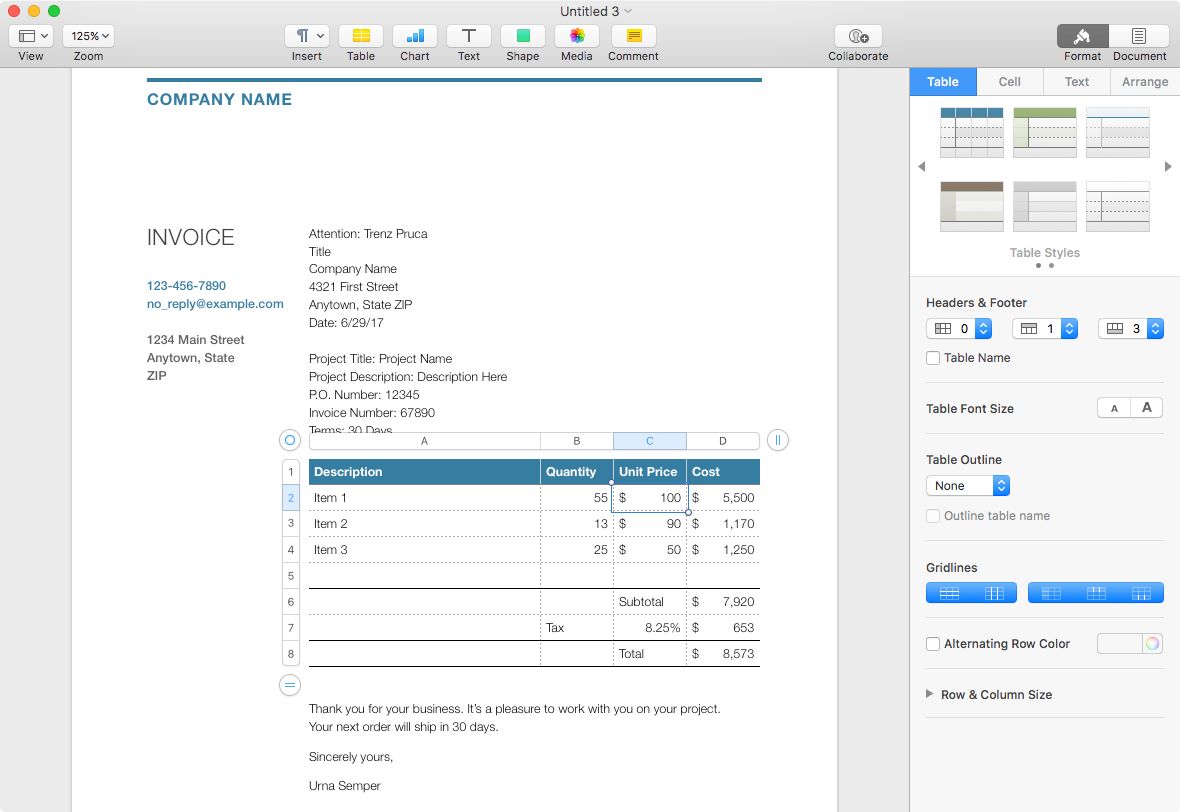The height and width of the screenshot is (812, 1180).
Task: Switch to the Cell tab
Action: coord(1009,82)
